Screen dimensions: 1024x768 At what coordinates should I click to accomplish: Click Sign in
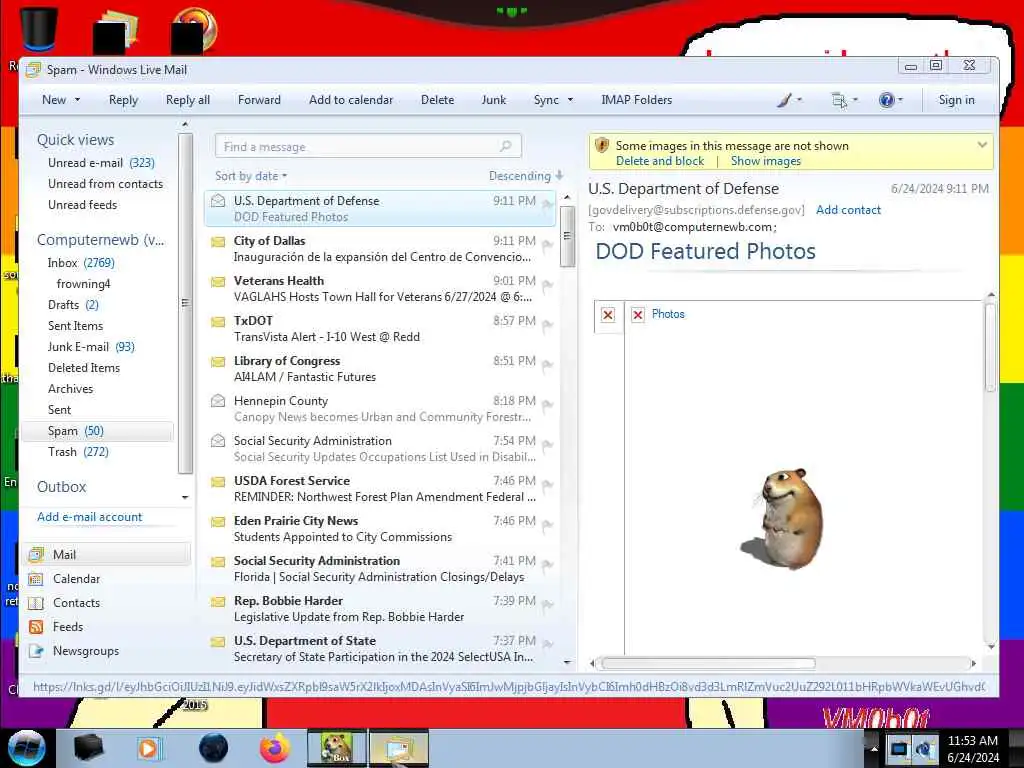point(956,100)
